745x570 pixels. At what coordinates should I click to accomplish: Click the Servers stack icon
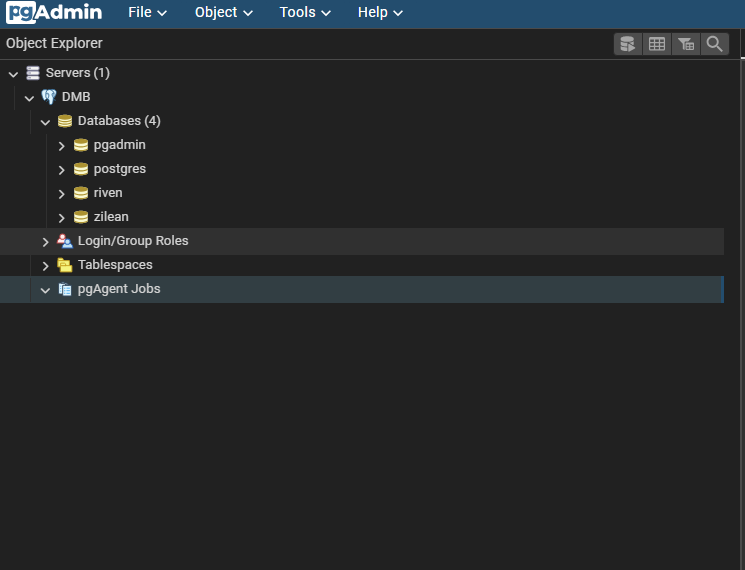click(x=33, y=73)
